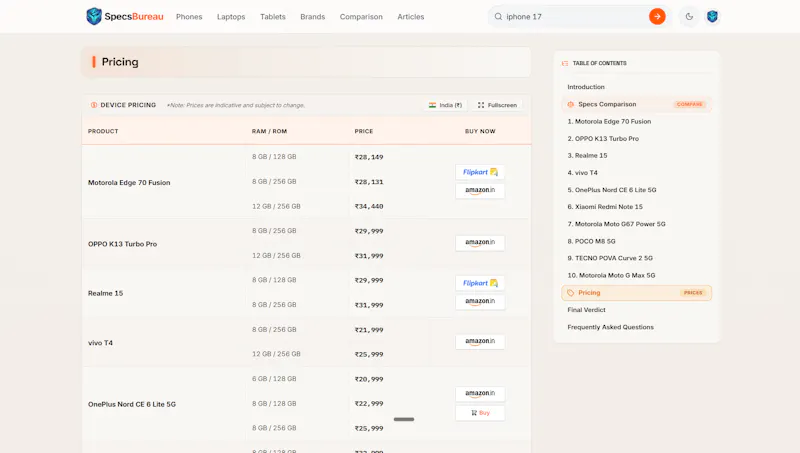This screenshot has width=800, height=453.
Task: Open the Phones menu
Action: [x=189, y=17]
